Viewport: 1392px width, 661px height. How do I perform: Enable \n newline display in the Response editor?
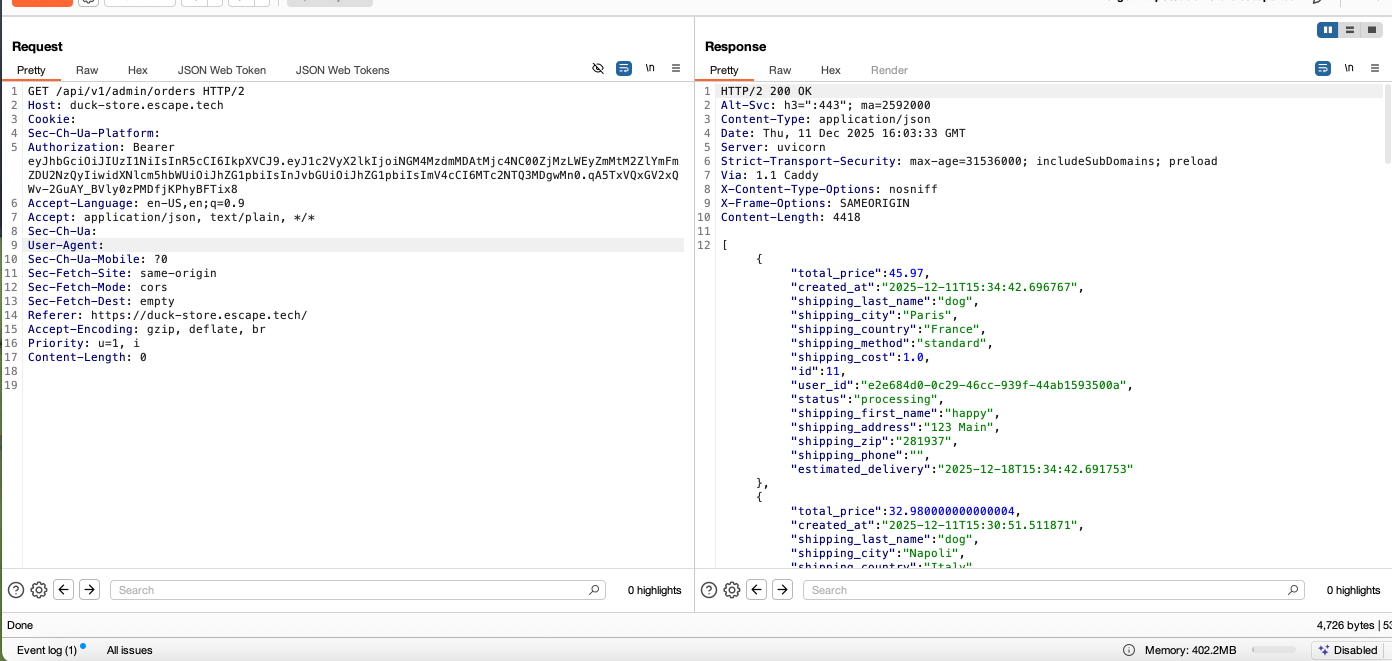[1348, 68]
